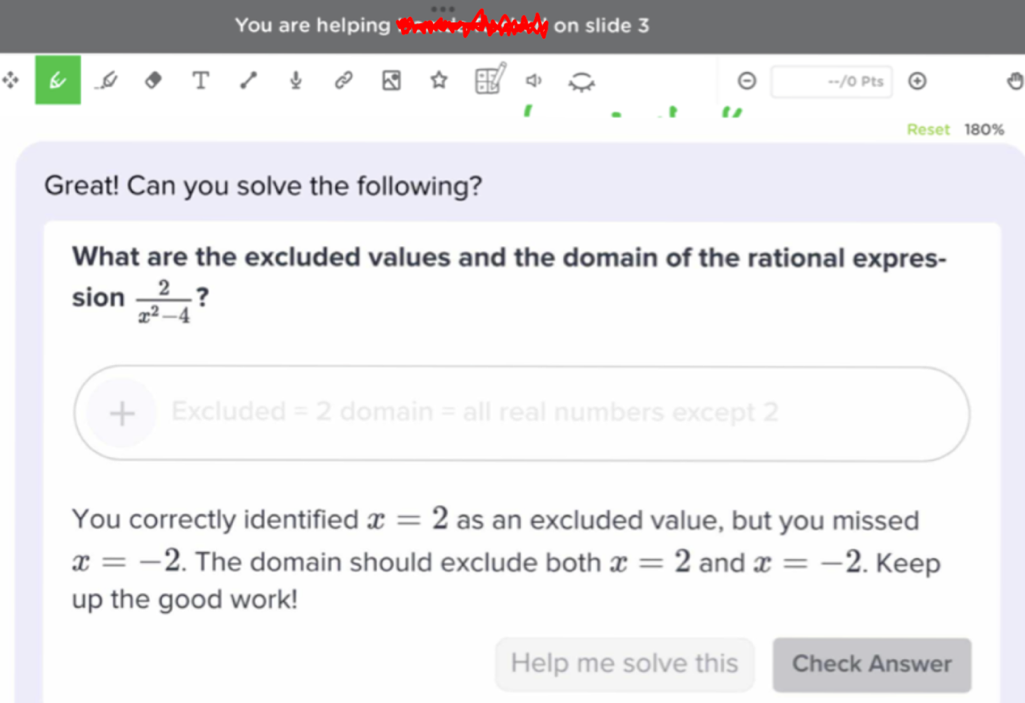Click the Check Answer button
The height and width of the screenshot is (703, 1025).
[871, 664]
